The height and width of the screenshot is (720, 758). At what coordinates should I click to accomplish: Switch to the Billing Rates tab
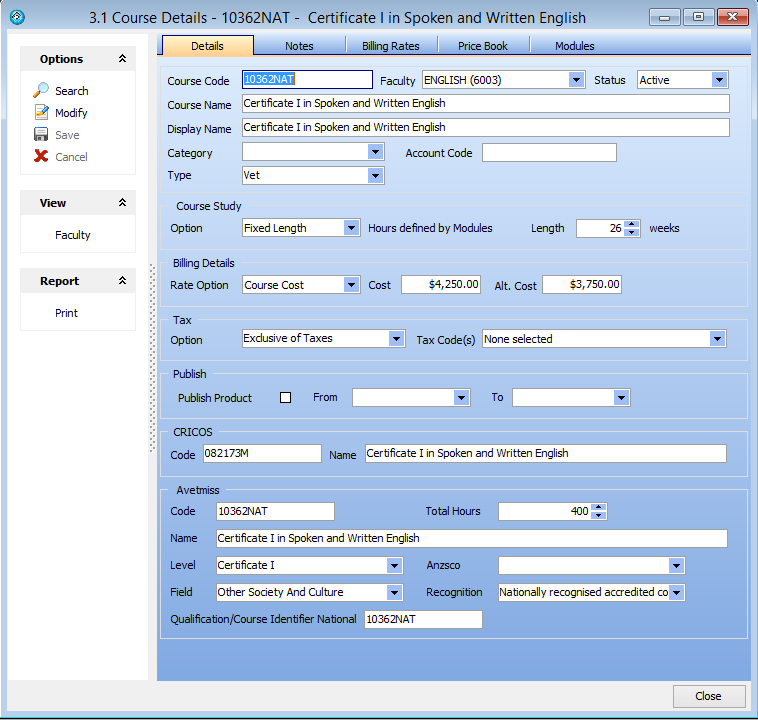tap(391, 46)
